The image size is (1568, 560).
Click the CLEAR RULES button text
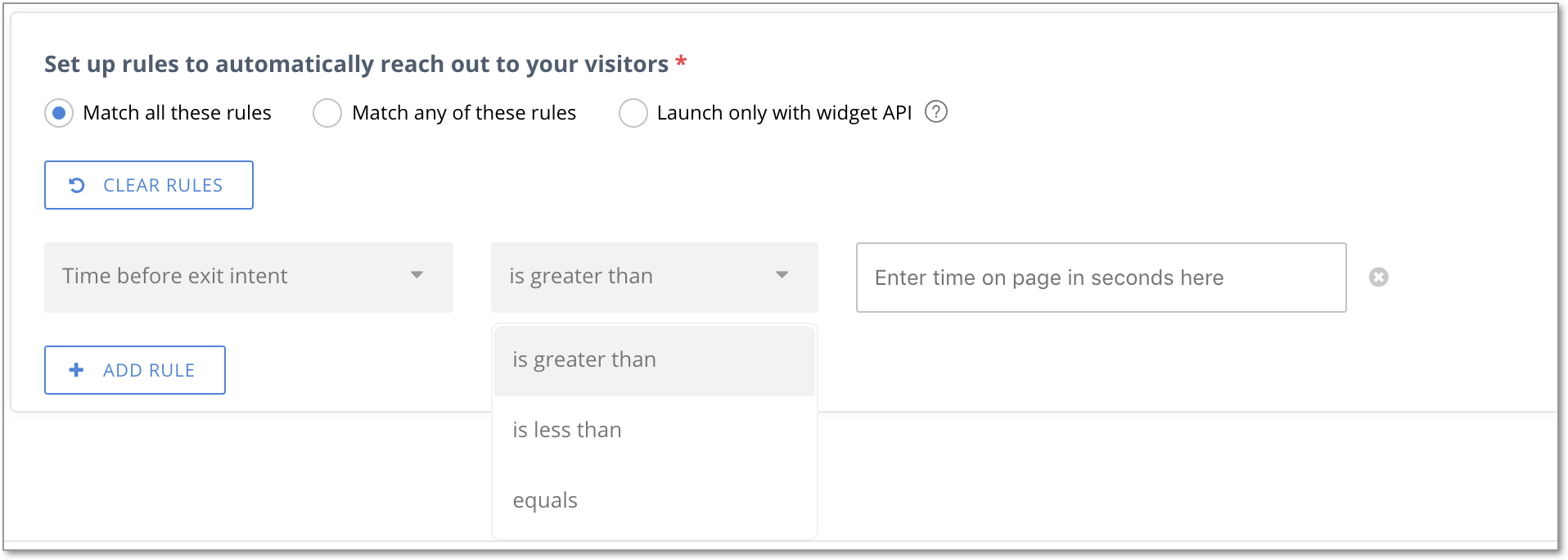[x=163, y=185]
